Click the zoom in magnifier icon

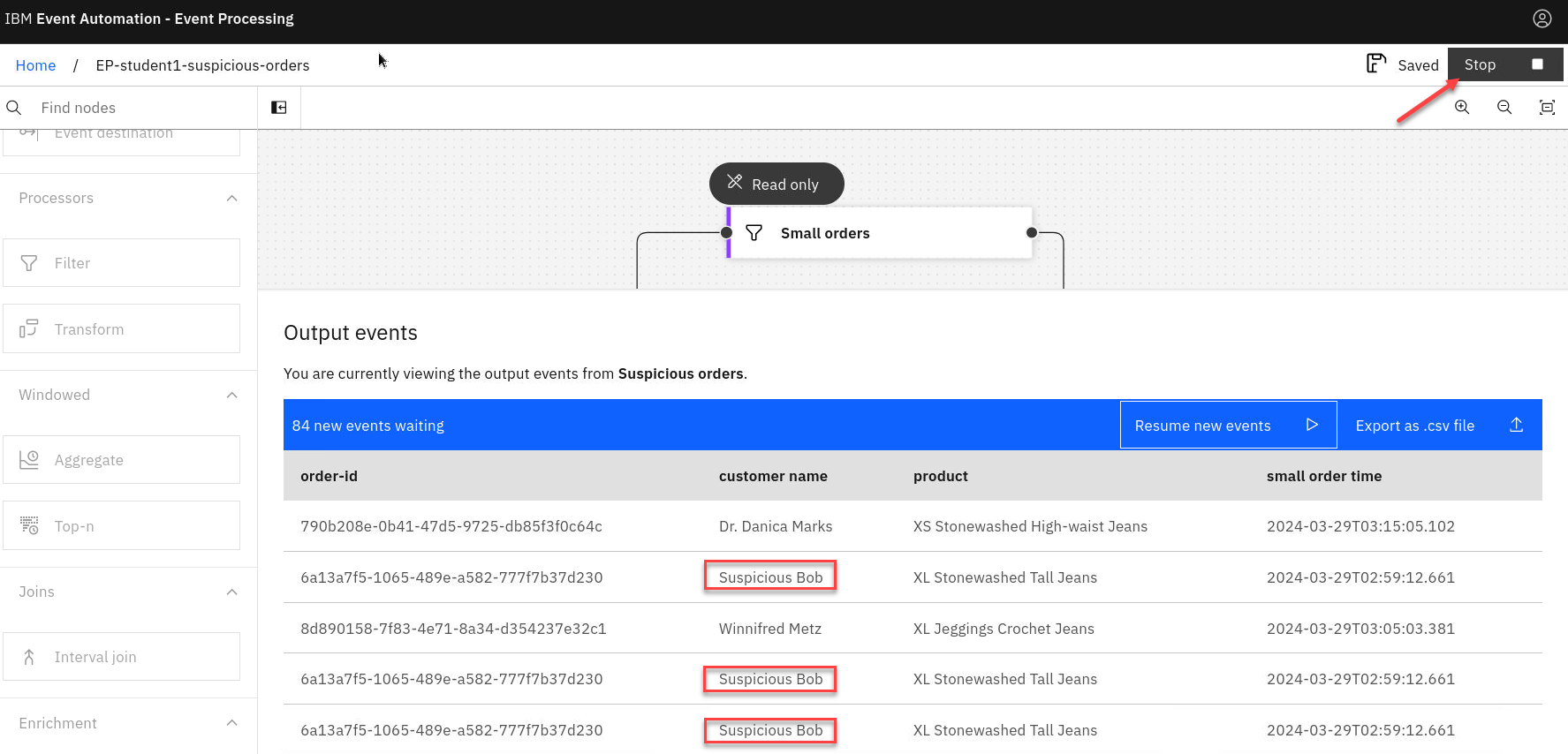pos(1462,107)
